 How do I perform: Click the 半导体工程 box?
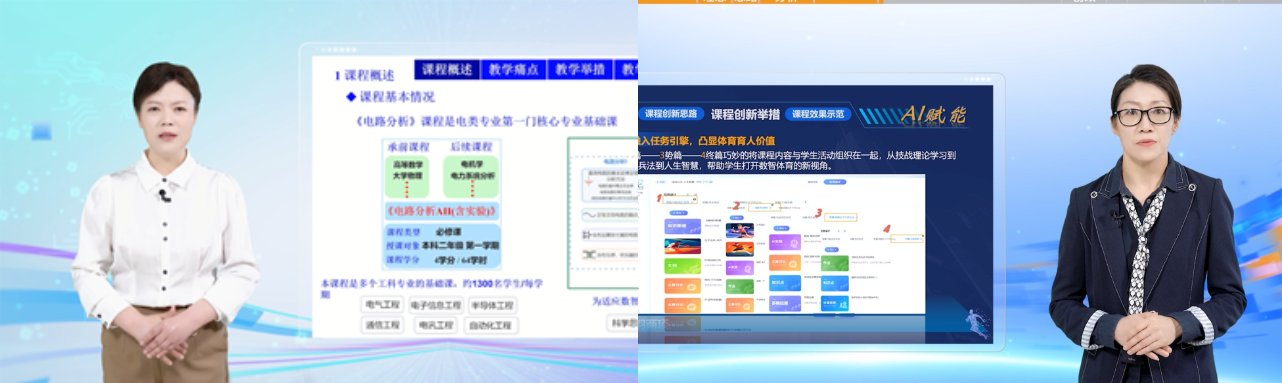click(492, 305)
